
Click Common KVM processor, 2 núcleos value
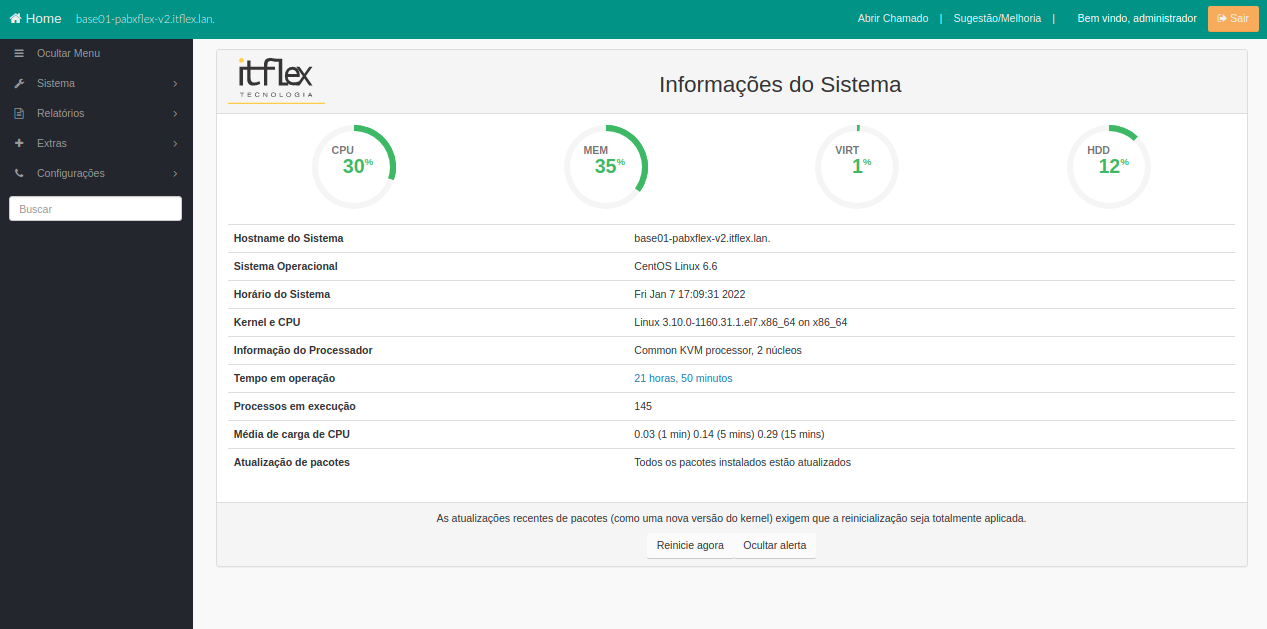click(718, 351)
